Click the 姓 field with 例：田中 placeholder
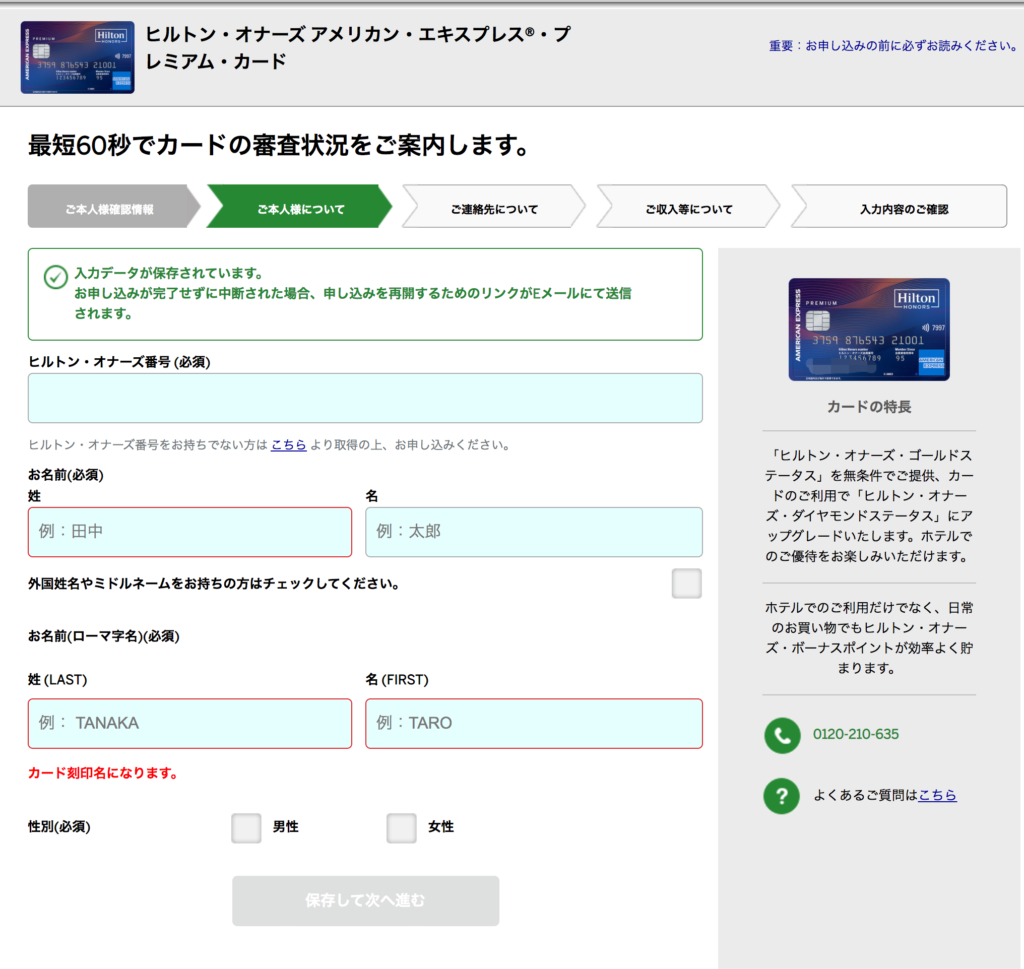The height and width of the screenshot is (969, 1024). pyautogui.click(x=189, y=532)
